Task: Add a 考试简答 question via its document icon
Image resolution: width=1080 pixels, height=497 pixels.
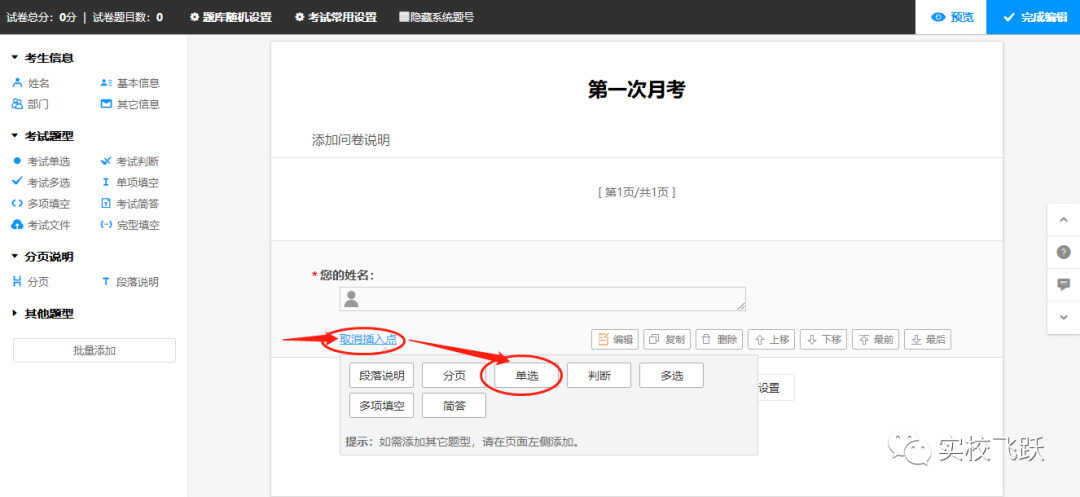Action: pos(105,204)
